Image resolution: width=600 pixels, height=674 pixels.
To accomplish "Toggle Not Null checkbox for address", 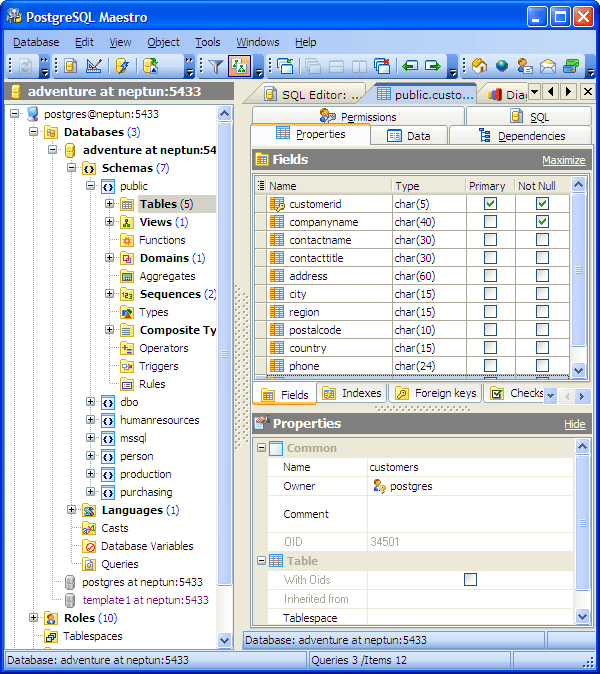I will pos(542,276).
